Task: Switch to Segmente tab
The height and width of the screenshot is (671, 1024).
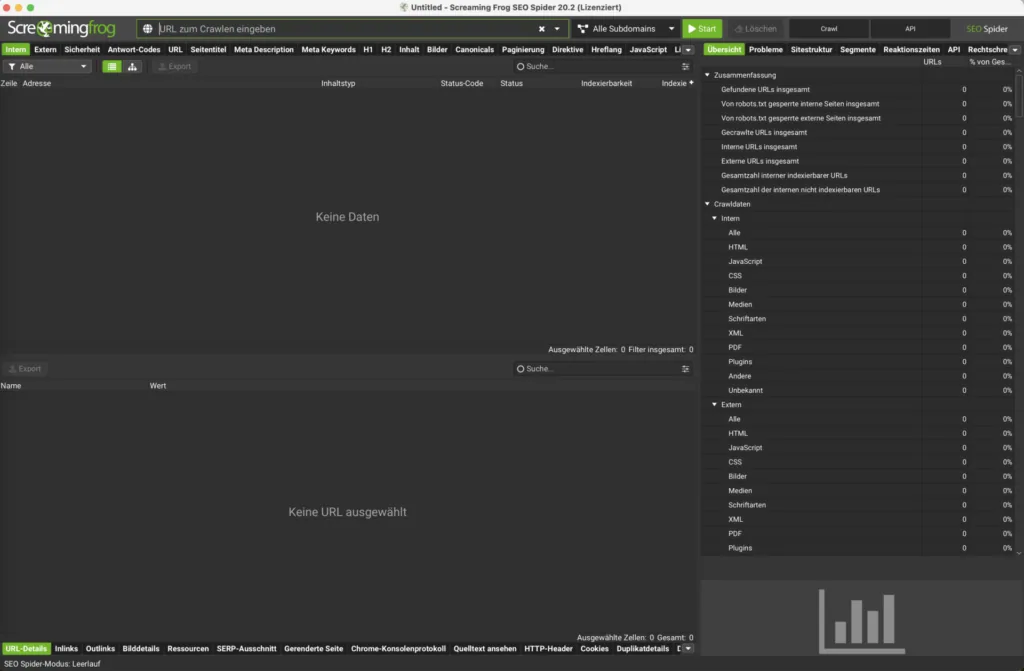Action: tap(857, 50)
